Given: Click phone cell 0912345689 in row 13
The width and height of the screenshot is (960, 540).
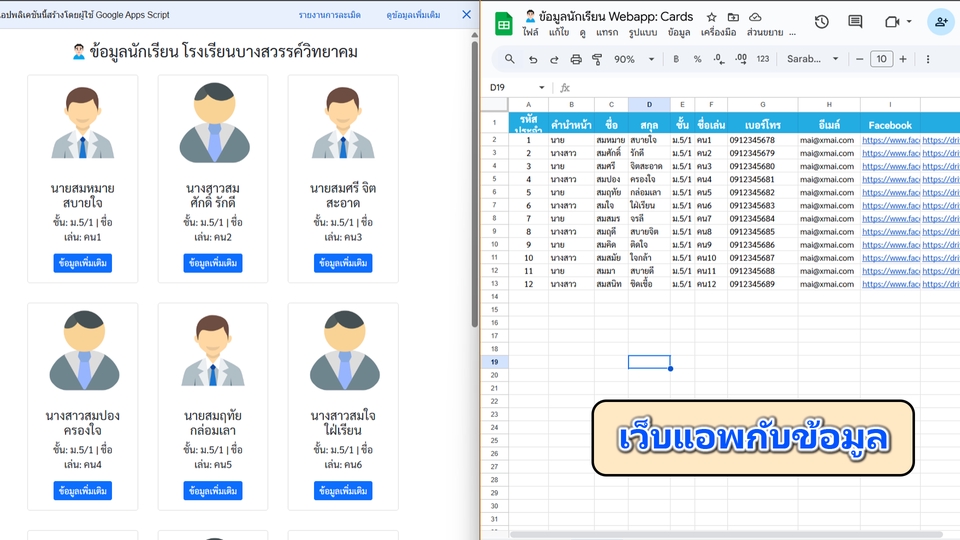Looking at the screenshot, I should 762,284.
